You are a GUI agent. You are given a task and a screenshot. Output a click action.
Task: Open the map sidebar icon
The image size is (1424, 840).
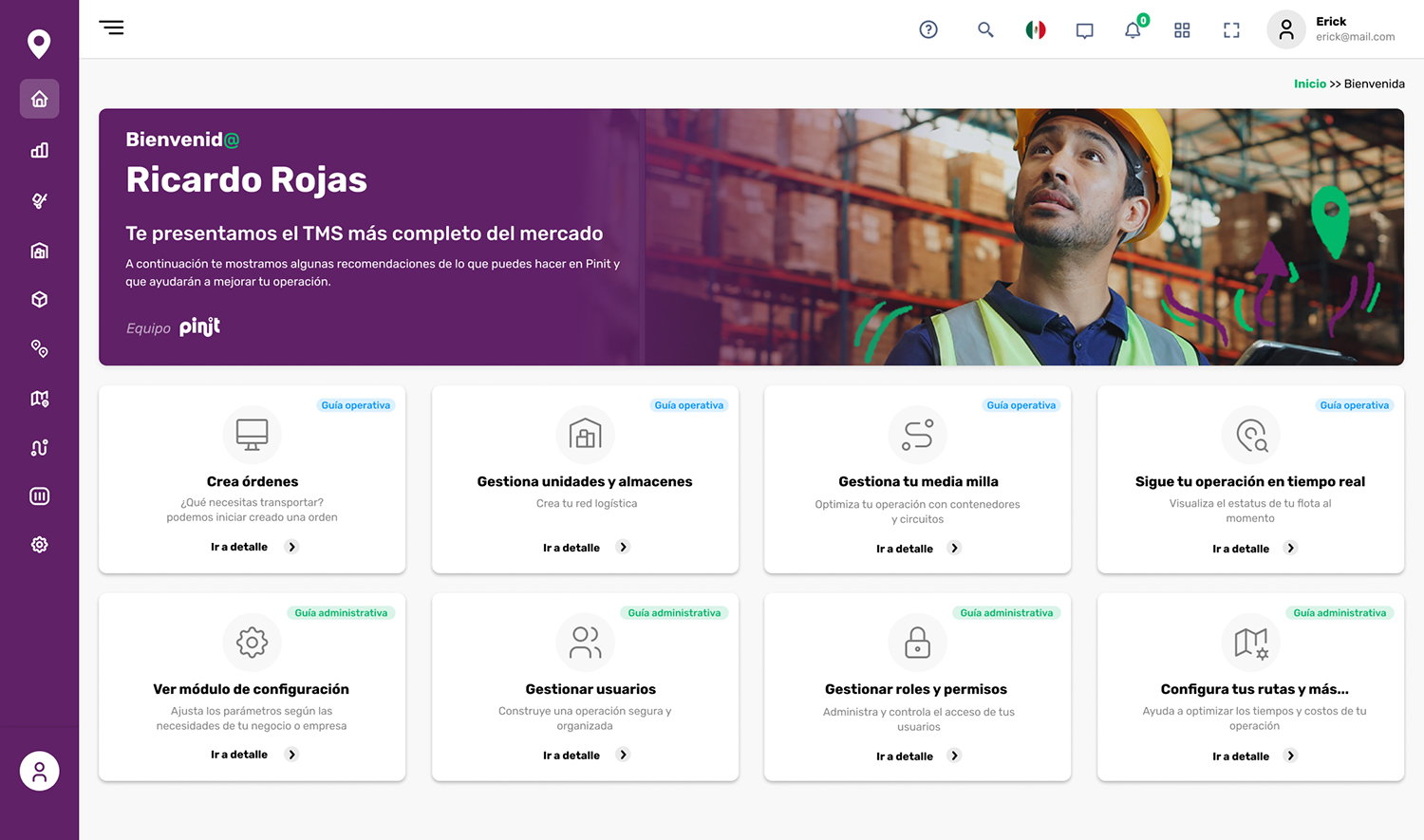39,399
